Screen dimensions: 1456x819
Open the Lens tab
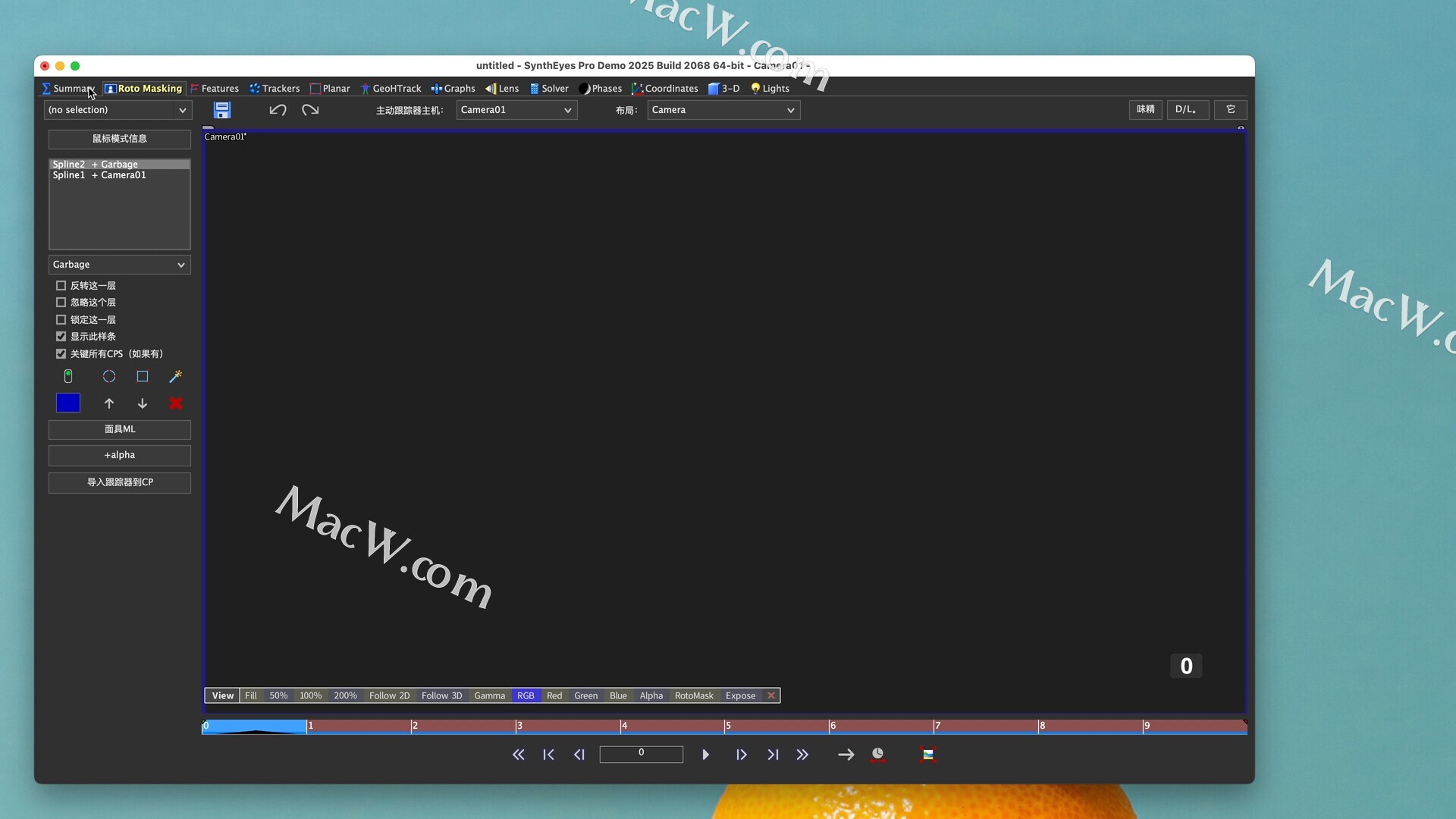(x=503, y=89)
